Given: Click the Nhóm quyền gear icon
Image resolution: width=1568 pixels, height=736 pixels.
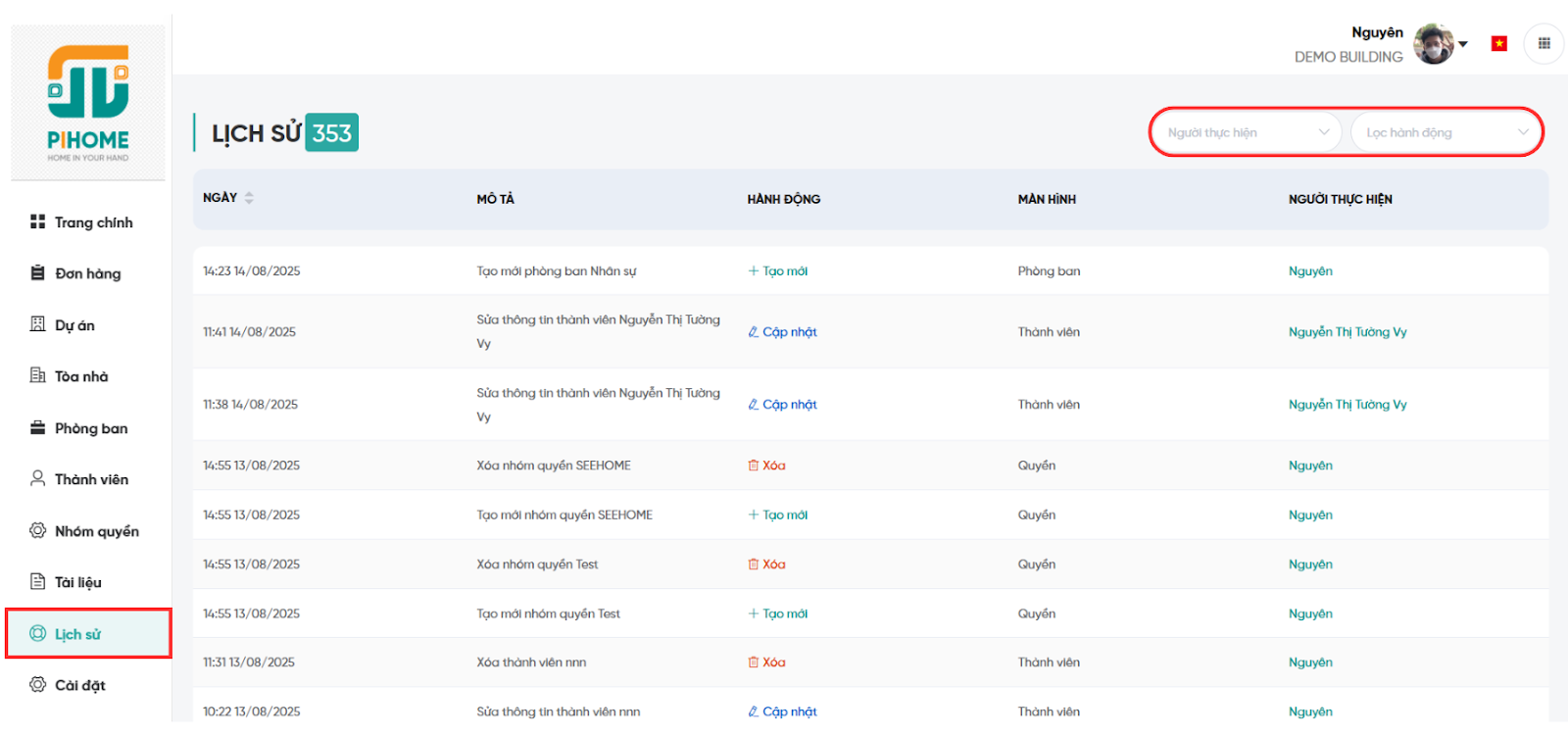Looking at the screenshot, I should [37, 530].
